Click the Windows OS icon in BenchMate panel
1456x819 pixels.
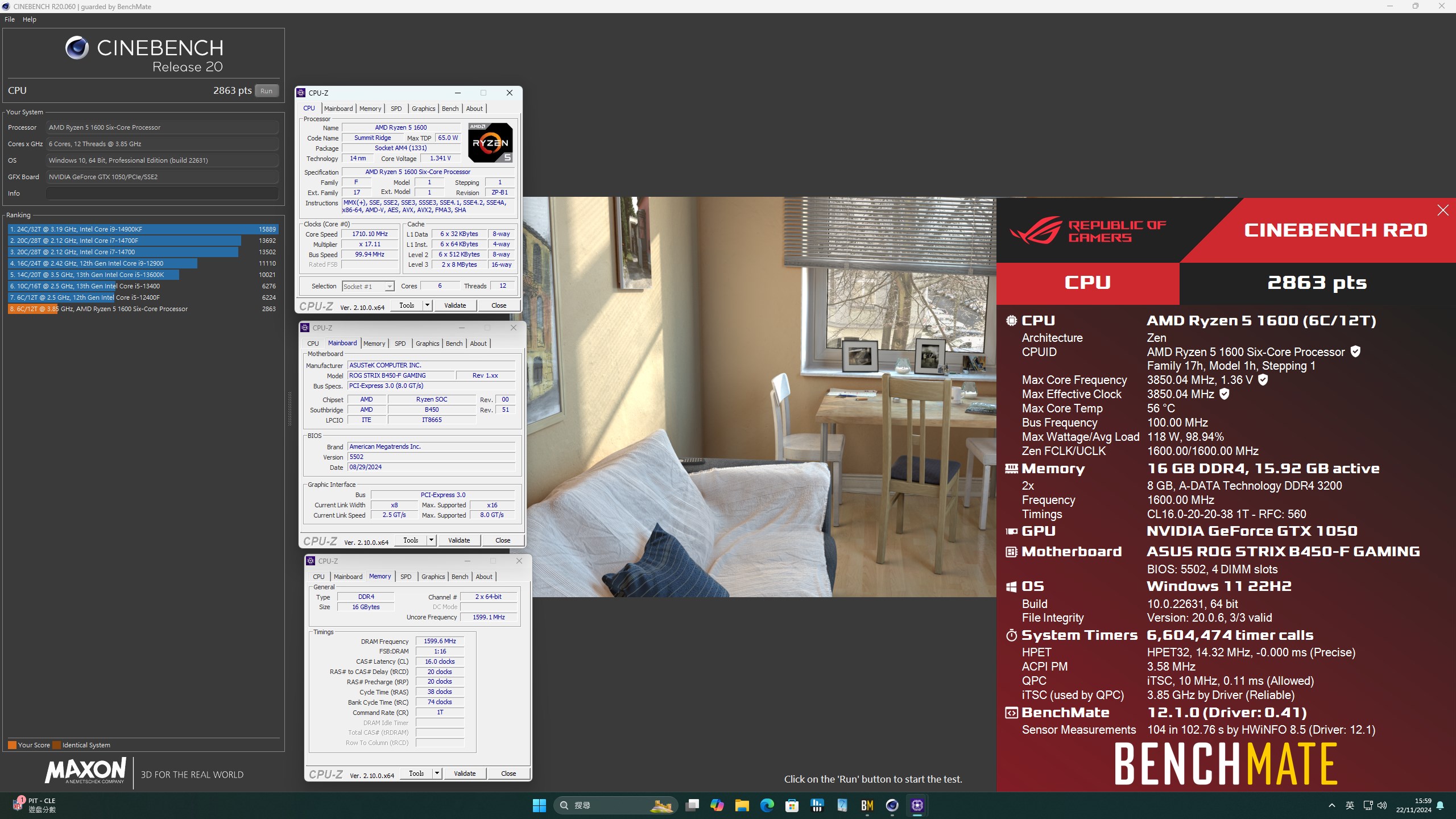click(1011, 586)
